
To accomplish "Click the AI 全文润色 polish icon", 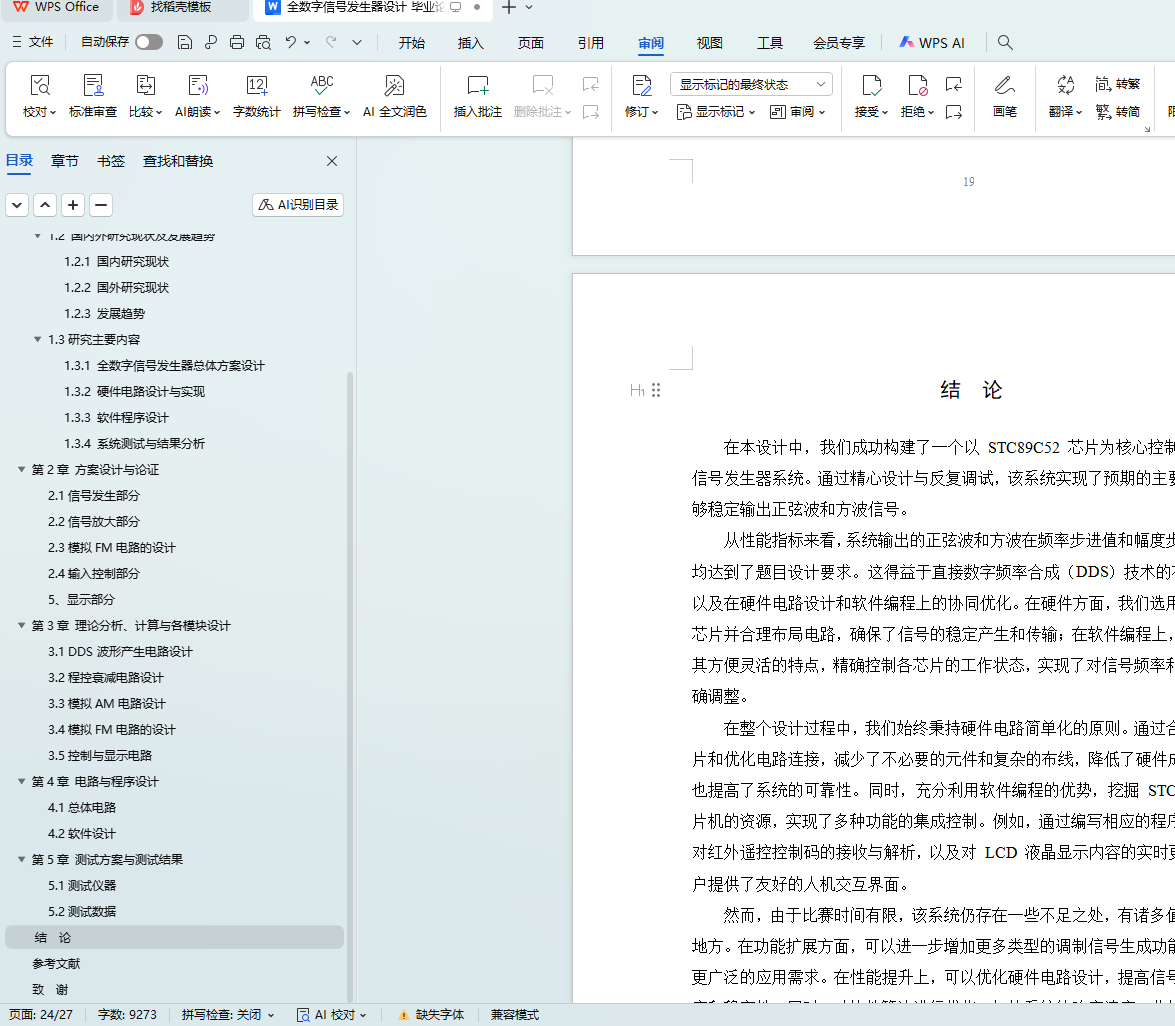I will pyautogui.click(x=394, y=86).
